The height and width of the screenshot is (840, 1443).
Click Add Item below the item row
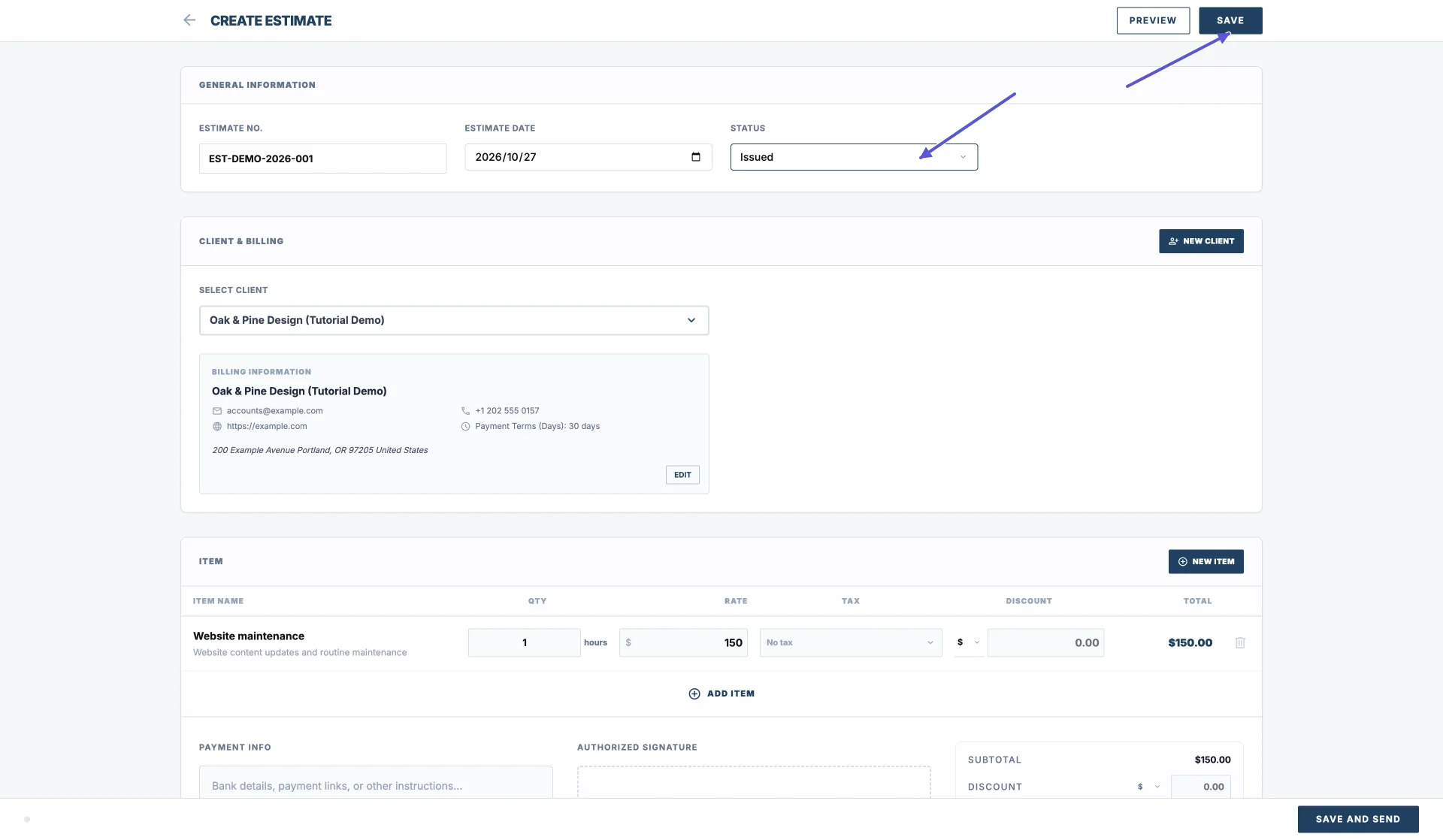[721, 693]
